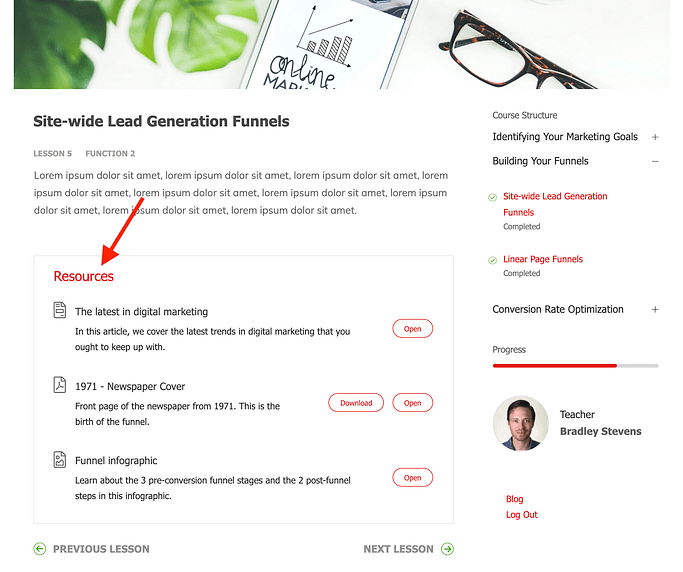
Task: Download the 1971 Newspaper Cover file
Action: pos(356,403)
